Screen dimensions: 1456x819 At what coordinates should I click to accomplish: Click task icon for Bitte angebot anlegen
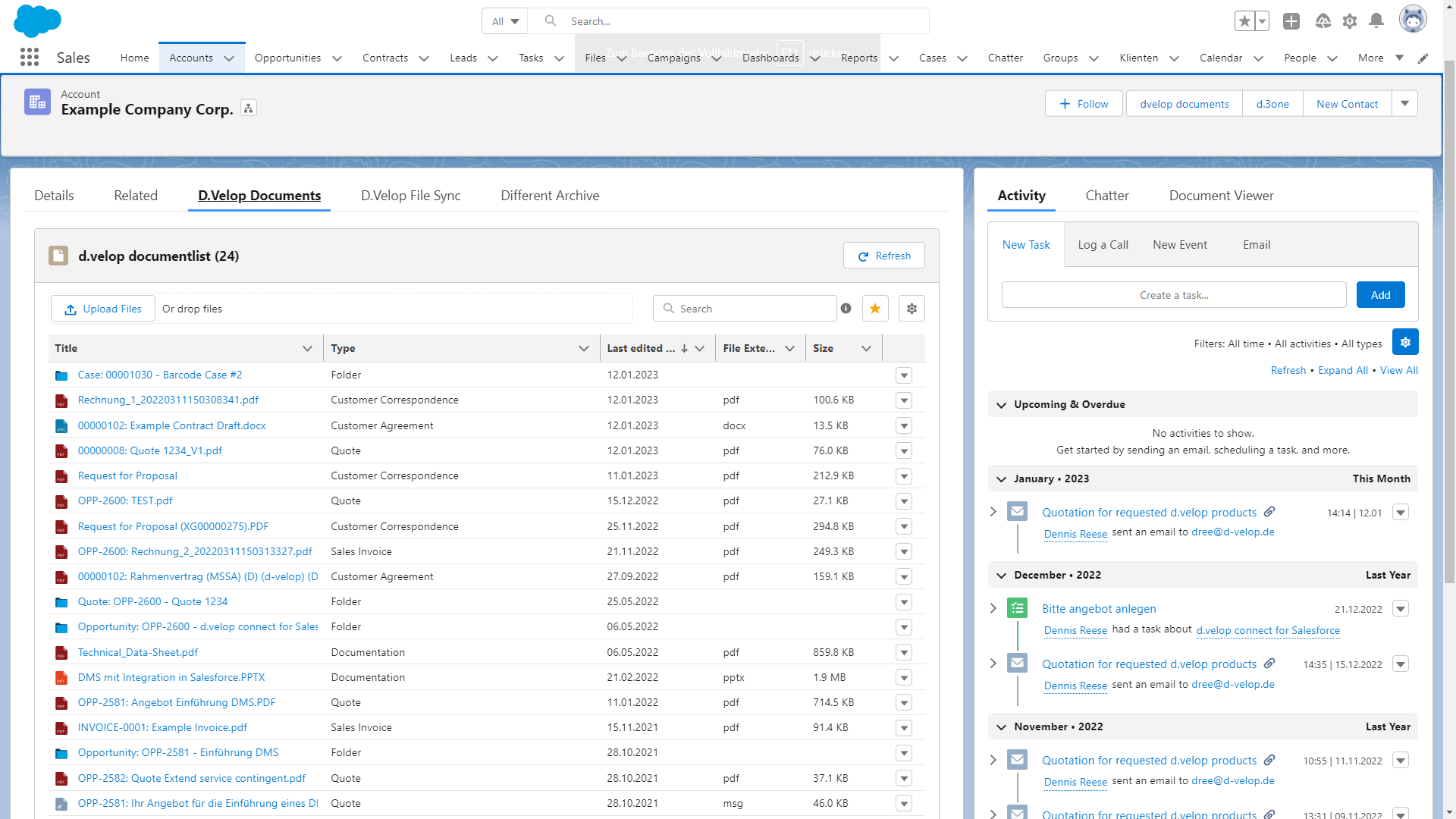(x=1017, y=607)
